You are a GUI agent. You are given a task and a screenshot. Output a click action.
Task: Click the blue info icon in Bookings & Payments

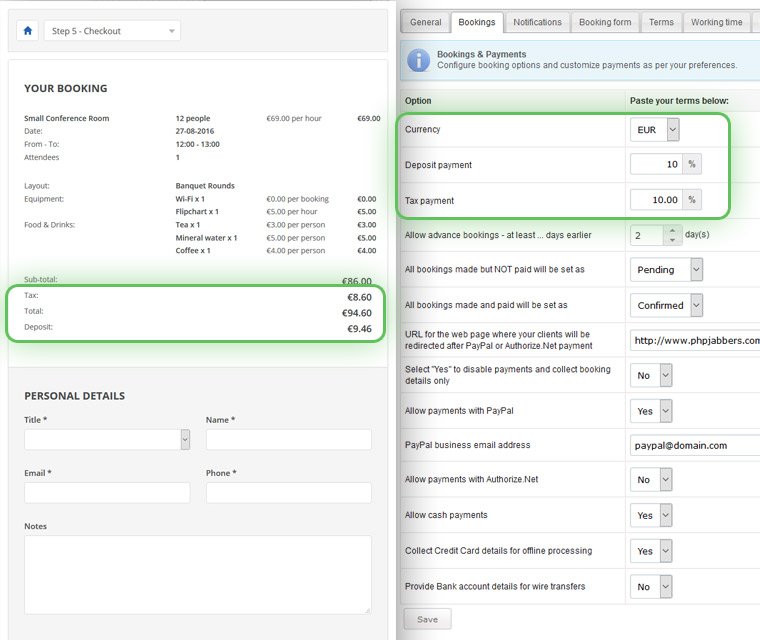coord(418,60)
